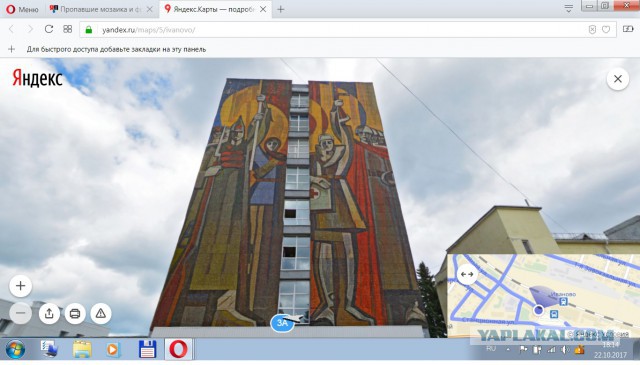The image size is (640, 365).
Task: Show hidden tray icons
Action: pos(508,349)
